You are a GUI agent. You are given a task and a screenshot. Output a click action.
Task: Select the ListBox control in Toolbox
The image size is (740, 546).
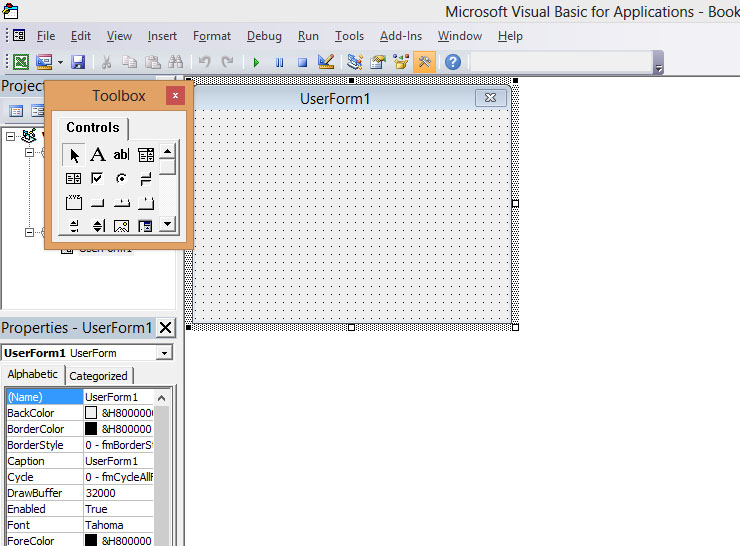coord(73,178)
